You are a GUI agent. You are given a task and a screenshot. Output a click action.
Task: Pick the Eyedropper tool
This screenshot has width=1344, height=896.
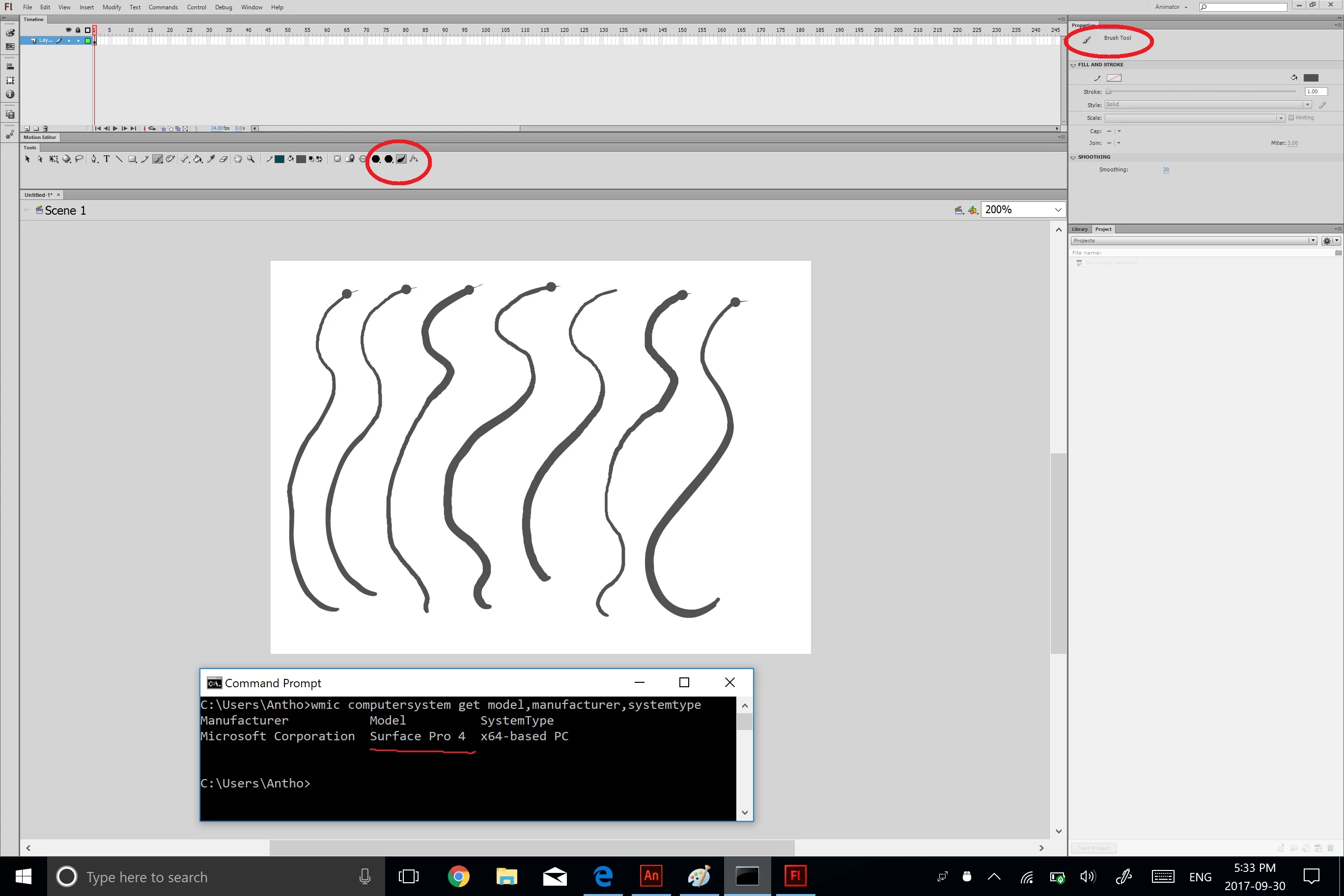point(211,159)
